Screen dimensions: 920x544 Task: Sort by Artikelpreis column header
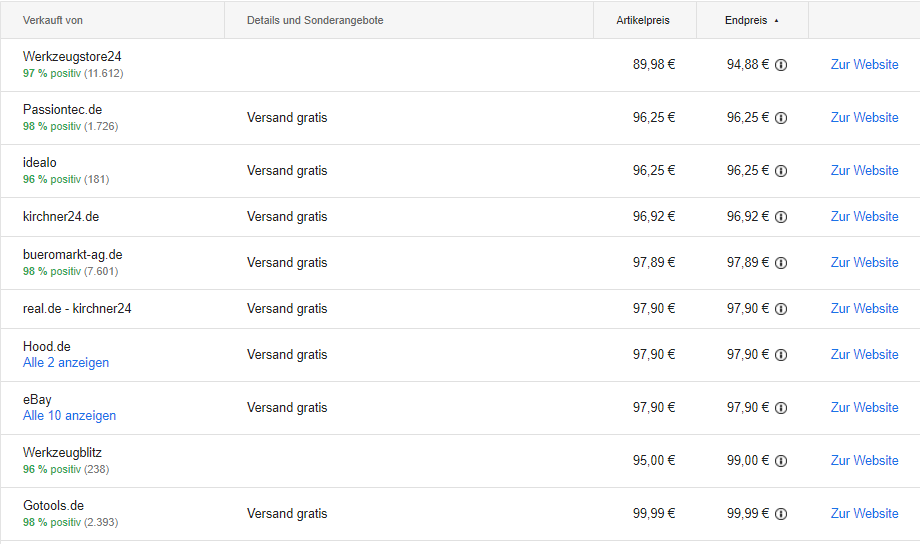coord(642,21)
